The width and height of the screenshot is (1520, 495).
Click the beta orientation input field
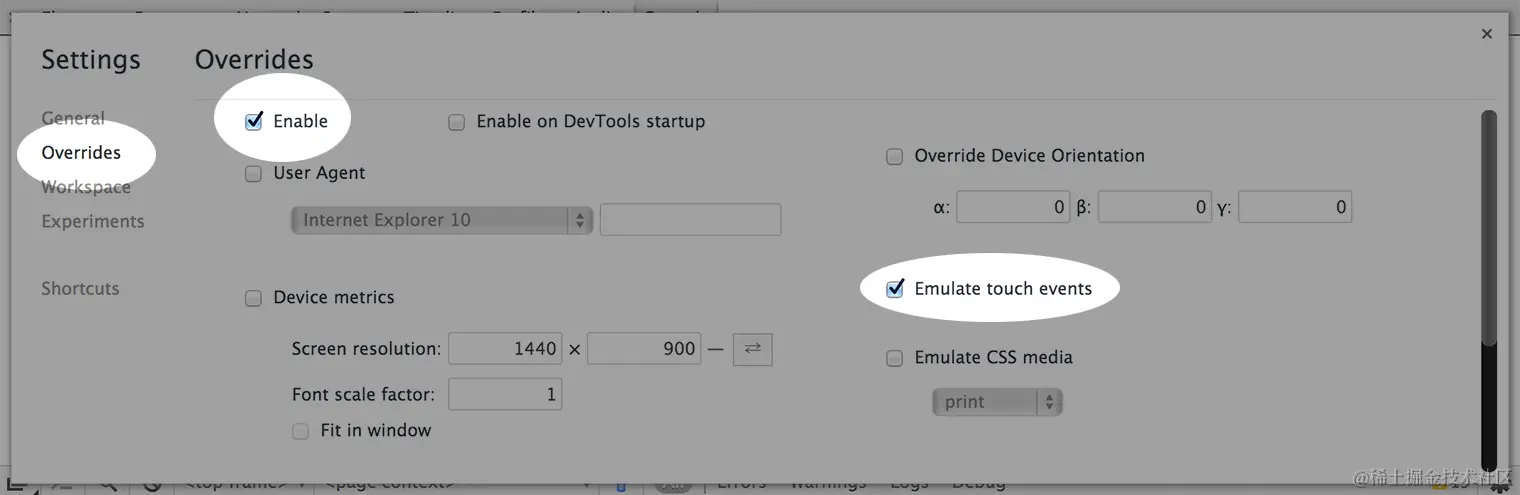1154,208
